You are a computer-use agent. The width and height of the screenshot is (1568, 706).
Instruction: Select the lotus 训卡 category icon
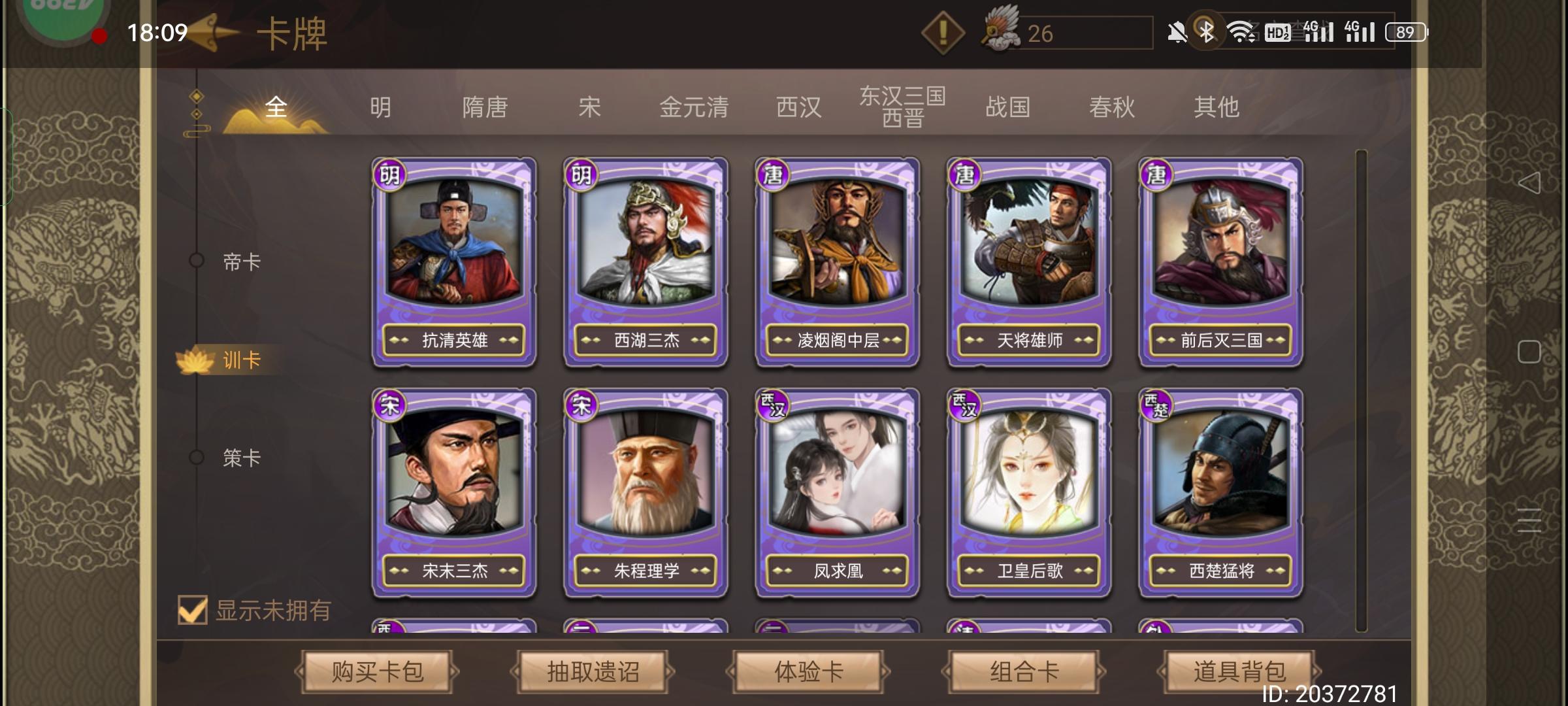pyautogui.click(x=195, y=360)
